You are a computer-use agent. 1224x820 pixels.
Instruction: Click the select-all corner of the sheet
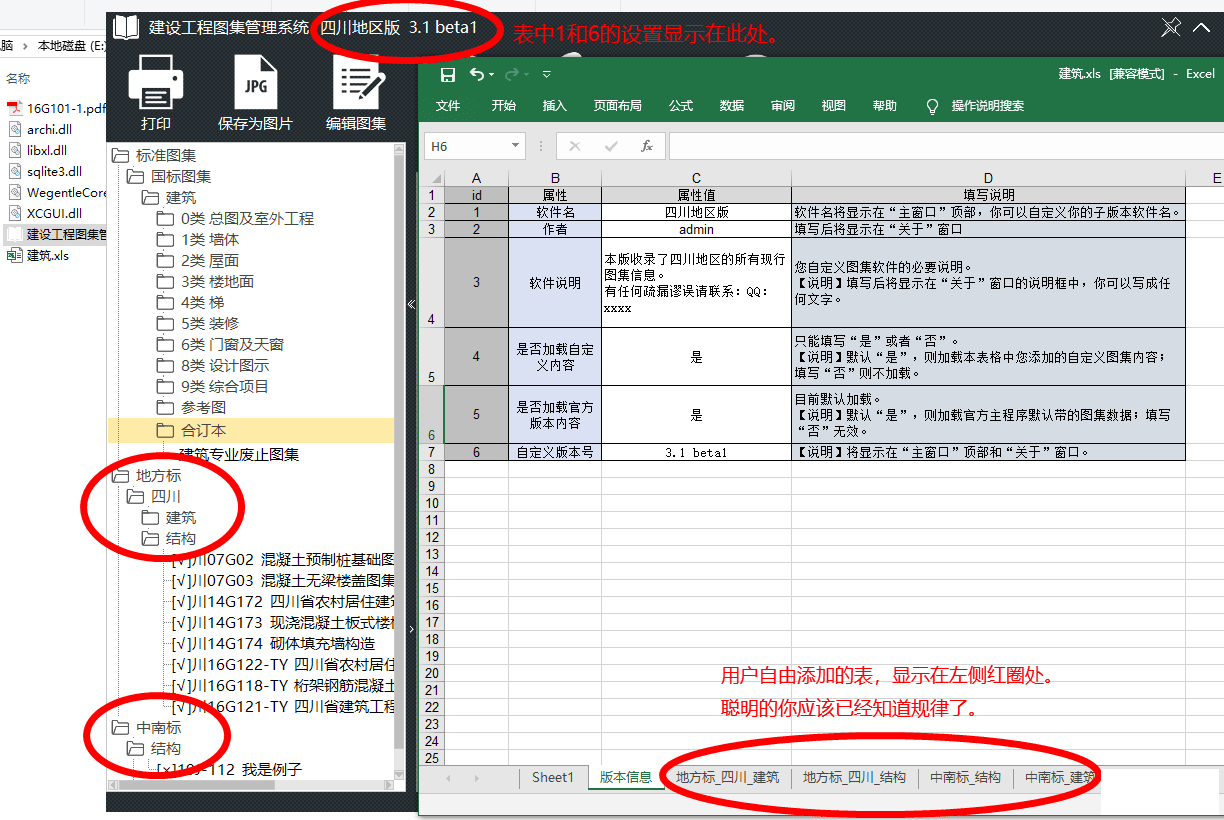point(431,179)
